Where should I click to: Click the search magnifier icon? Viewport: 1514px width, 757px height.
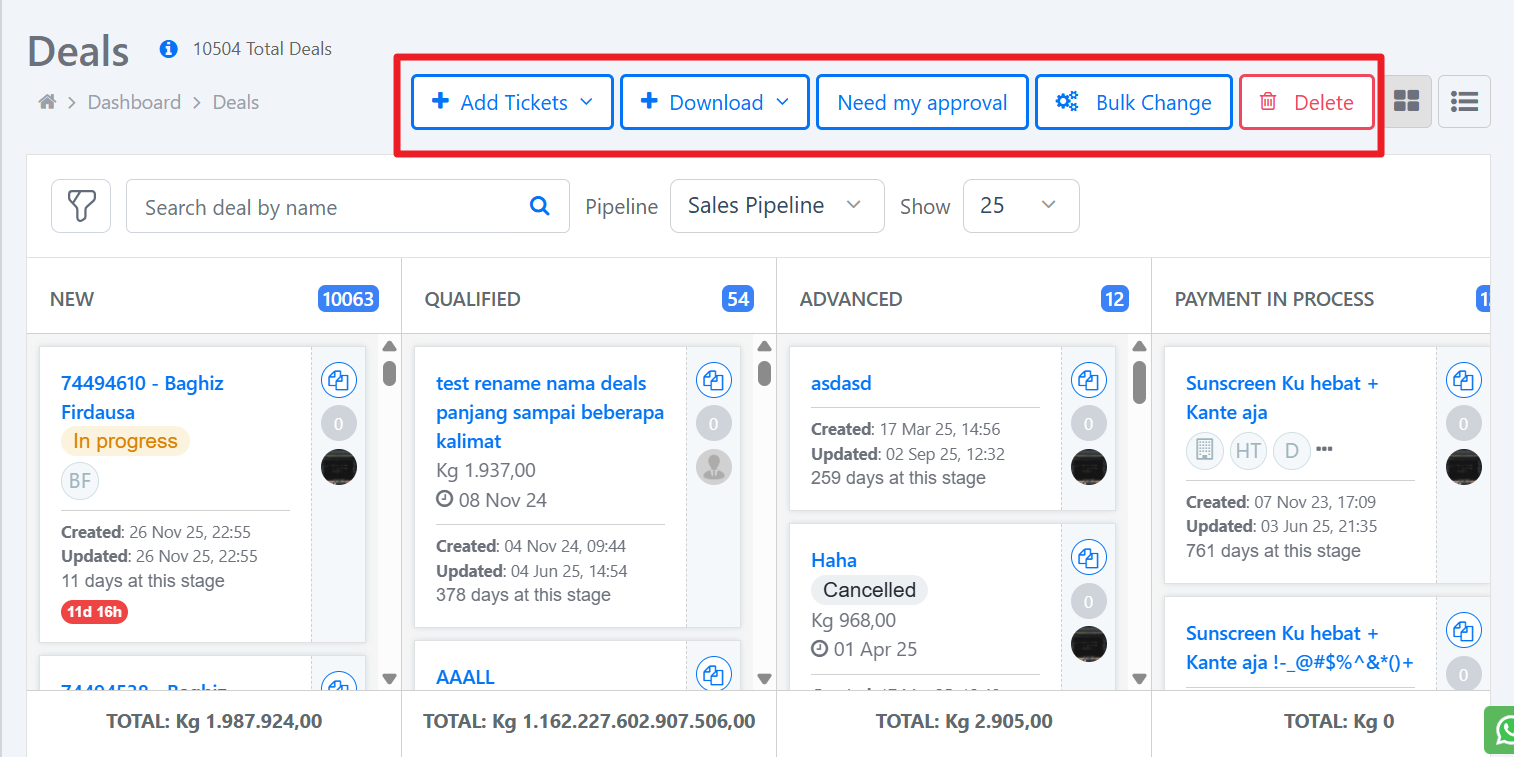click(540, 206)
